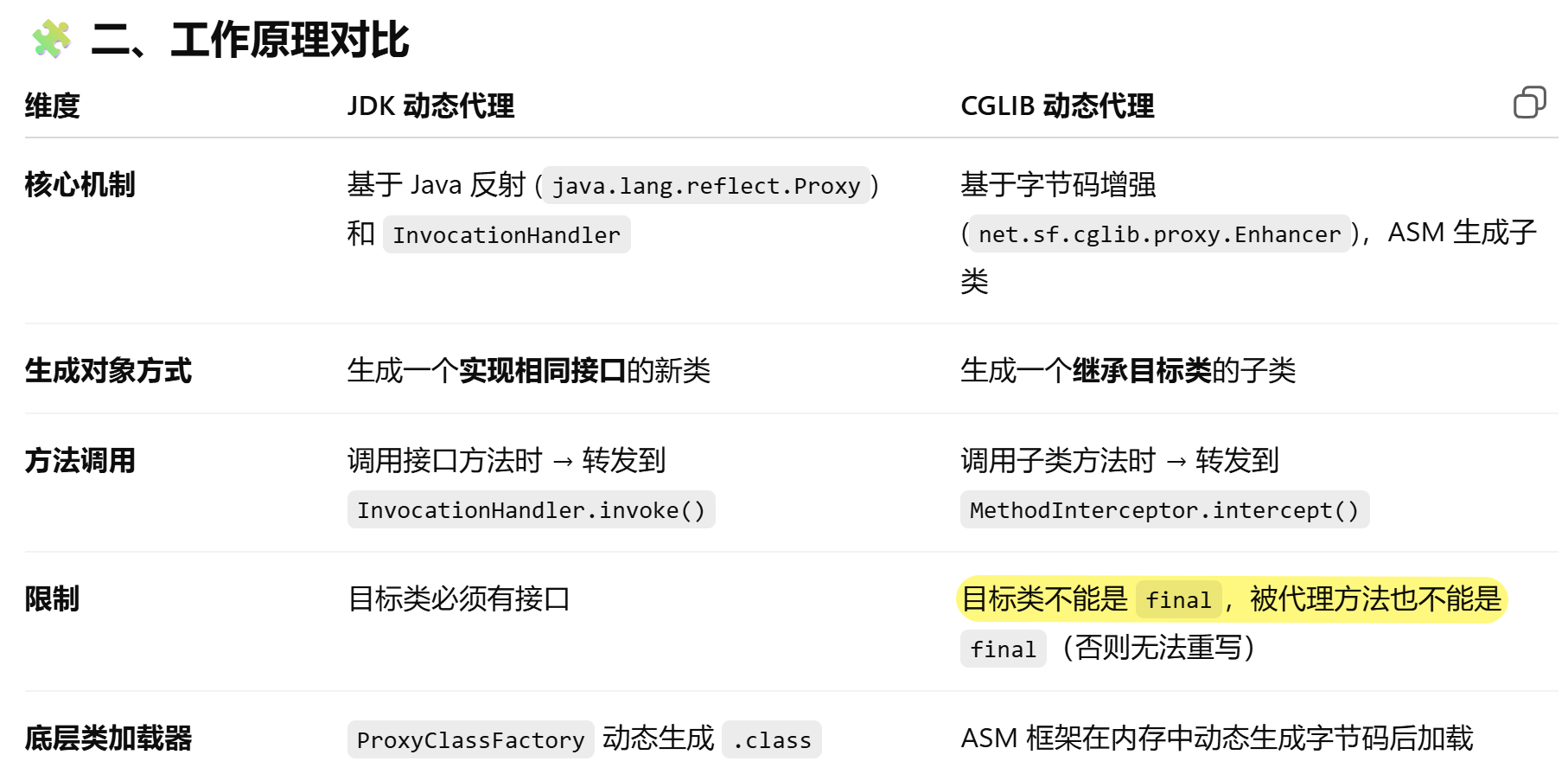Click the ProxyClassFactory code snippet
This screenshot has height=774, width=1568.
tap(470, 740)
